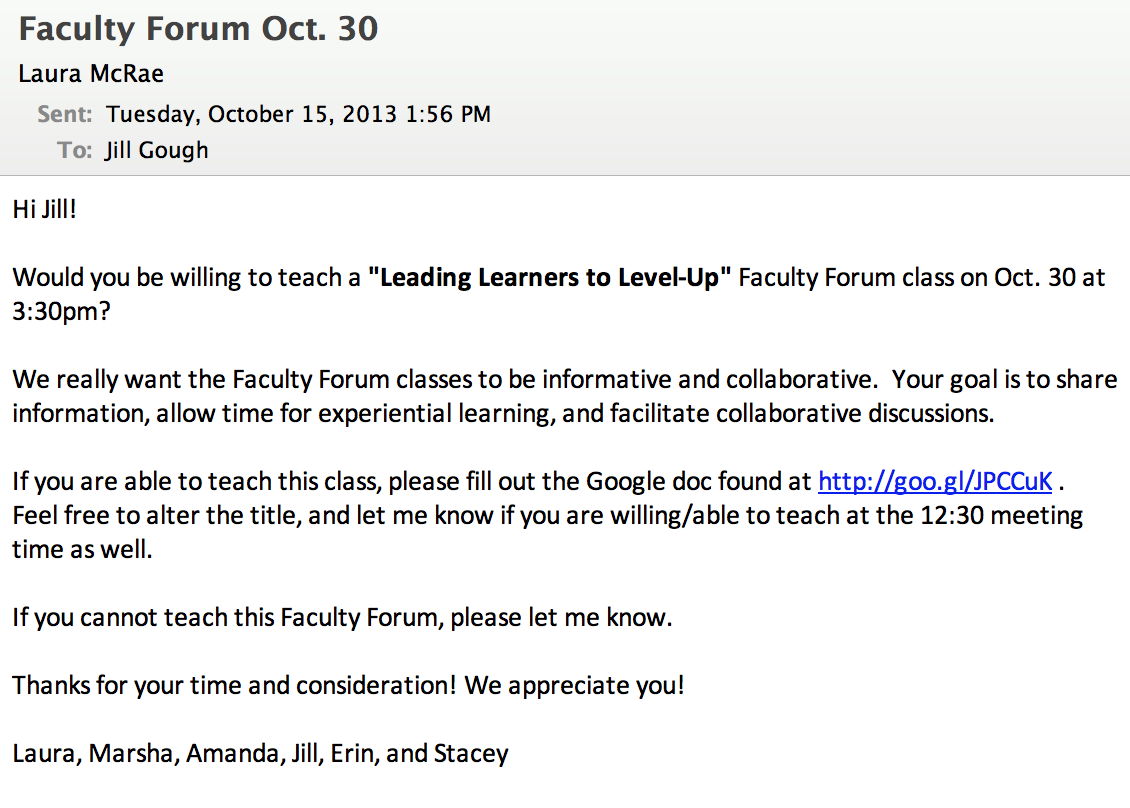Click the 'To:' header label
Viewport: 1130px width, 808px height.
75,150
